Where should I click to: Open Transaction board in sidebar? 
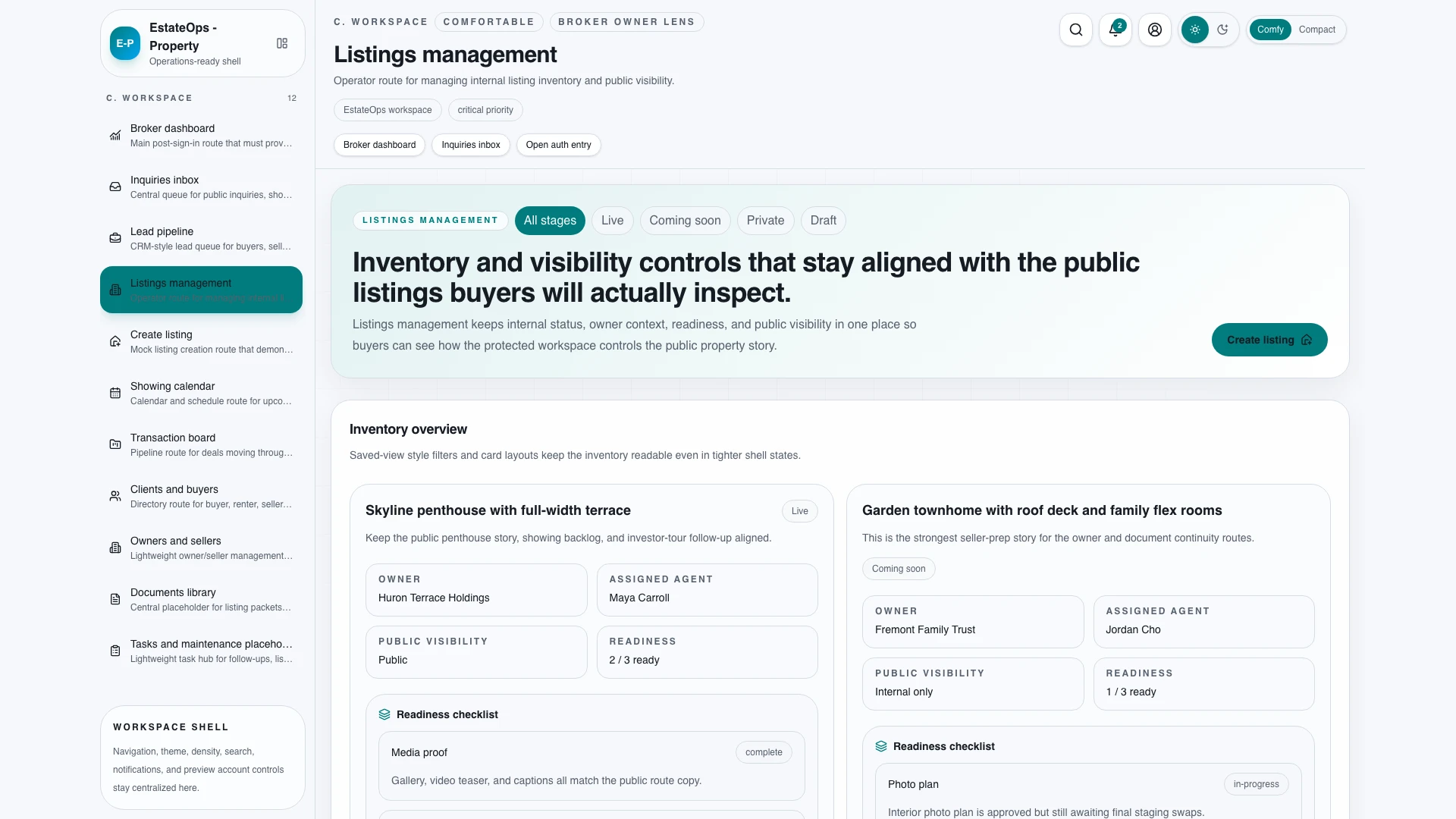[x=201, y=444]
